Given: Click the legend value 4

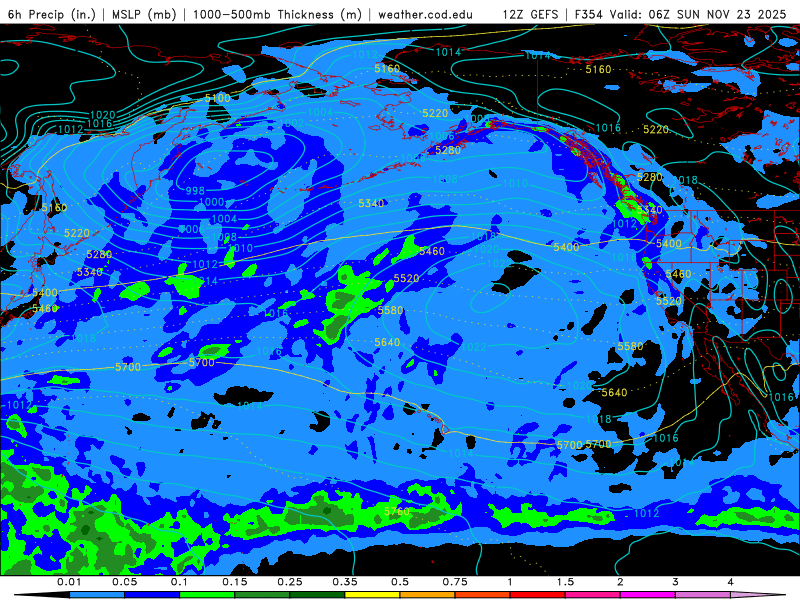Looking at the screenshot, I should (731, 582).
